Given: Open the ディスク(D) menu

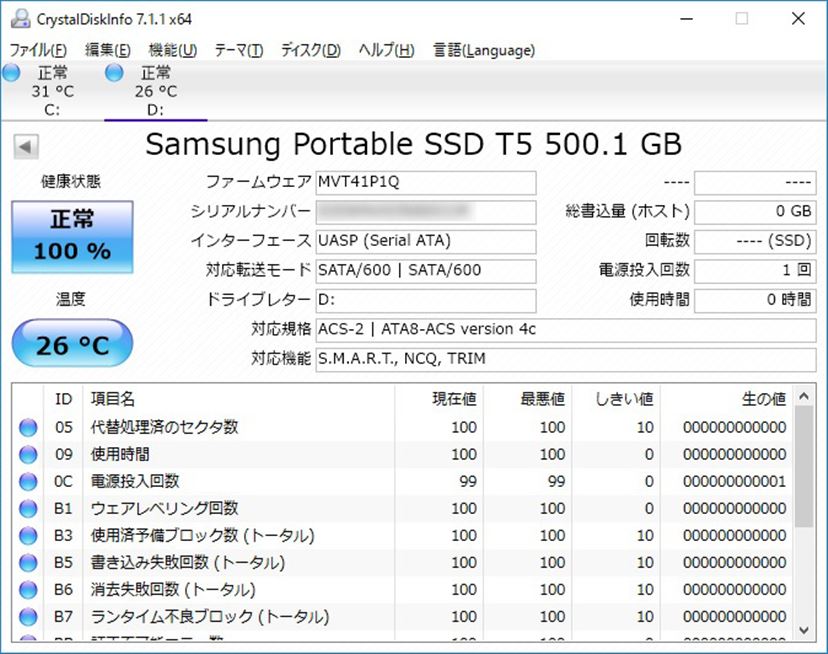Looking at the screenshot, I should 310,50.
